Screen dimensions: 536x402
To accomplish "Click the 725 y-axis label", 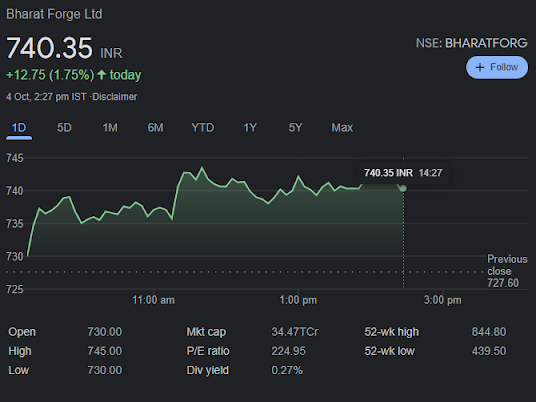I will point(15,290).
